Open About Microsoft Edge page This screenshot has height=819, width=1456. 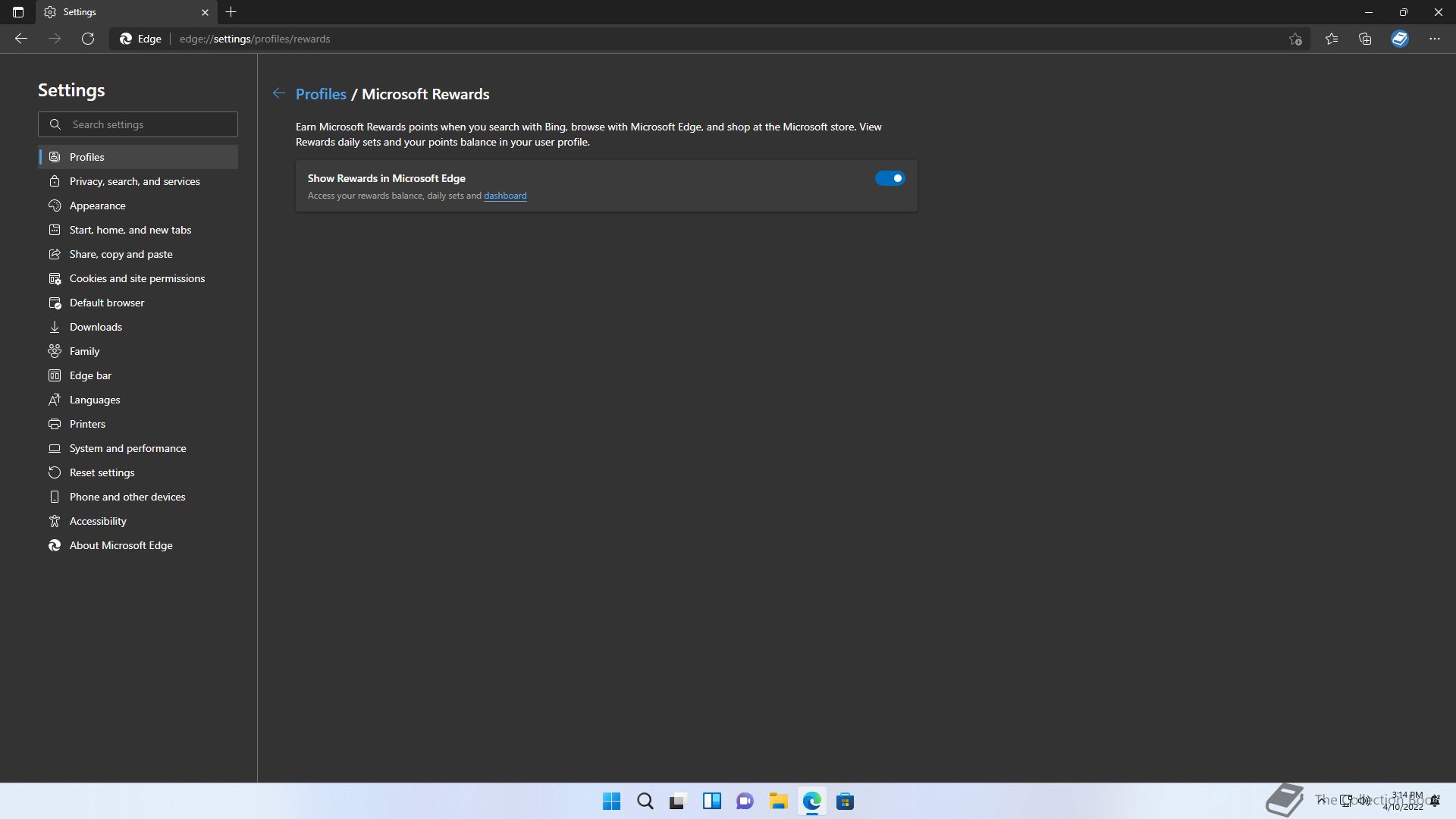click(138, 545)
